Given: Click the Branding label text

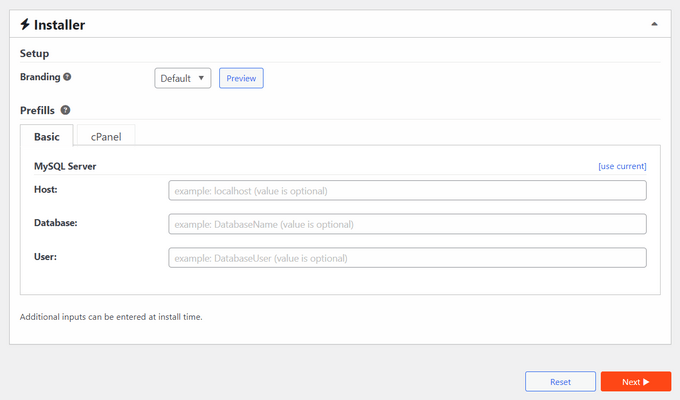Looking at the screenshot, I should point(39,77).
